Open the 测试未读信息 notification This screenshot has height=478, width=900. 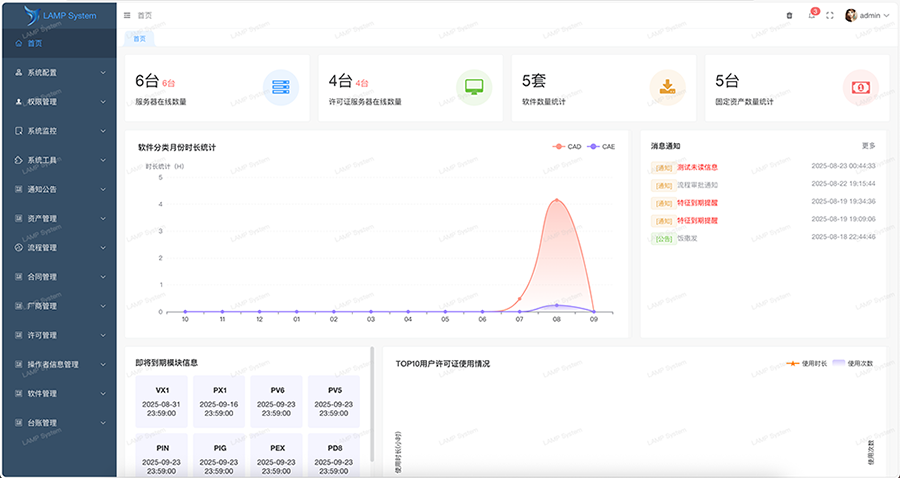coord(697,168)
